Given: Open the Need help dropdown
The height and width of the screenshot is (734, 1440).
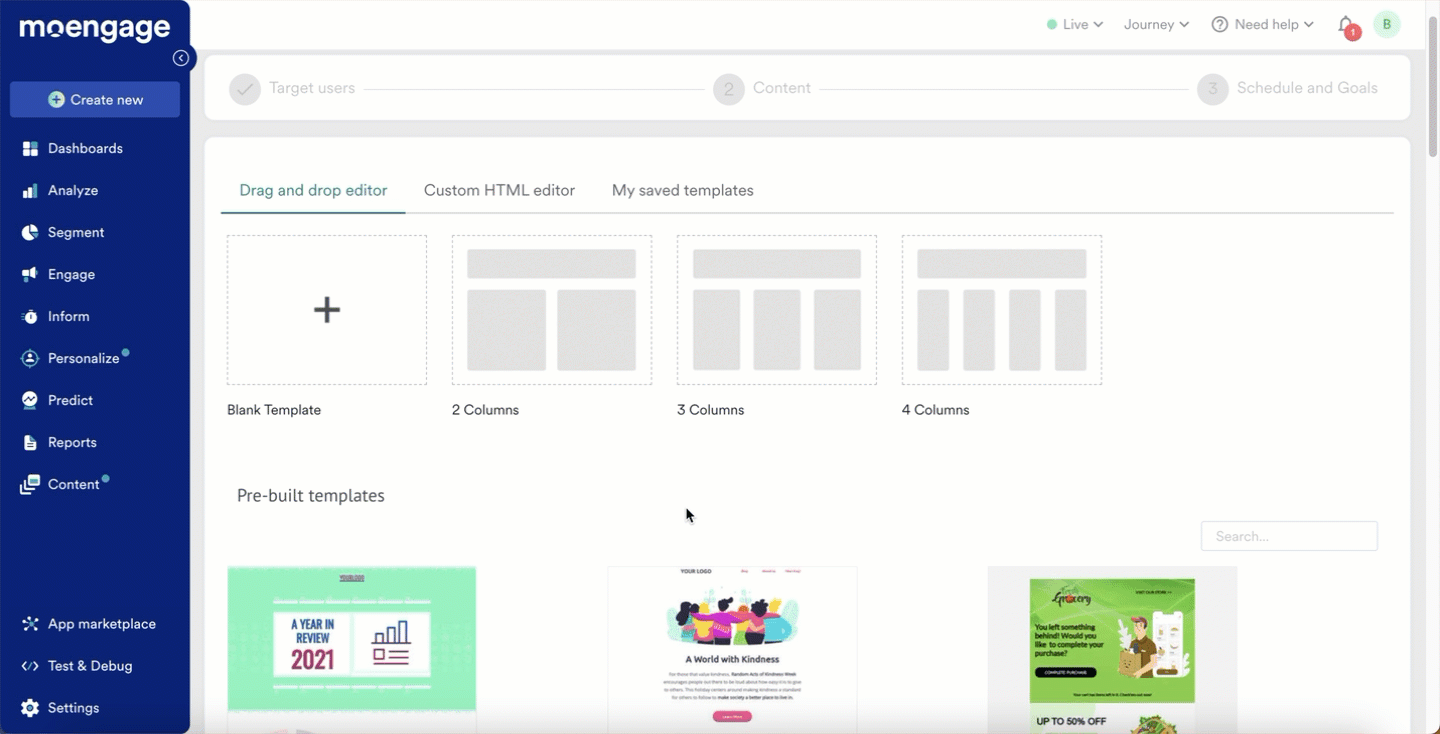Looking at the screenshot, I should [x=1263, y=24].
